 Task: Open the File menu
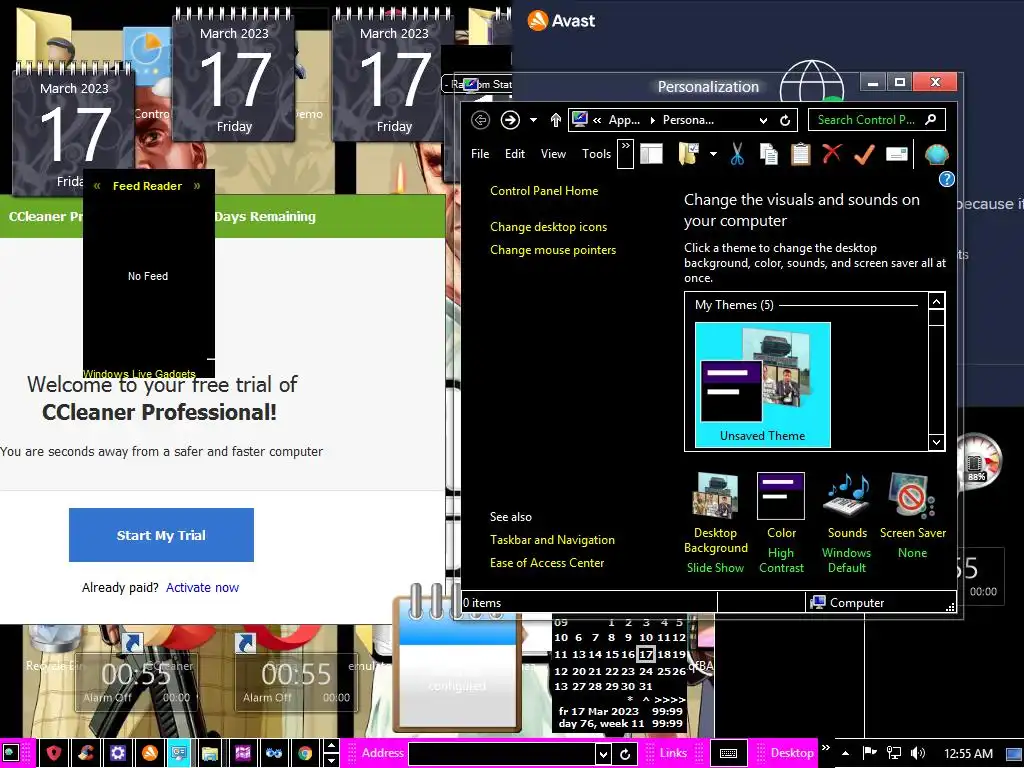pyautogui.click(x=480, y=154)
